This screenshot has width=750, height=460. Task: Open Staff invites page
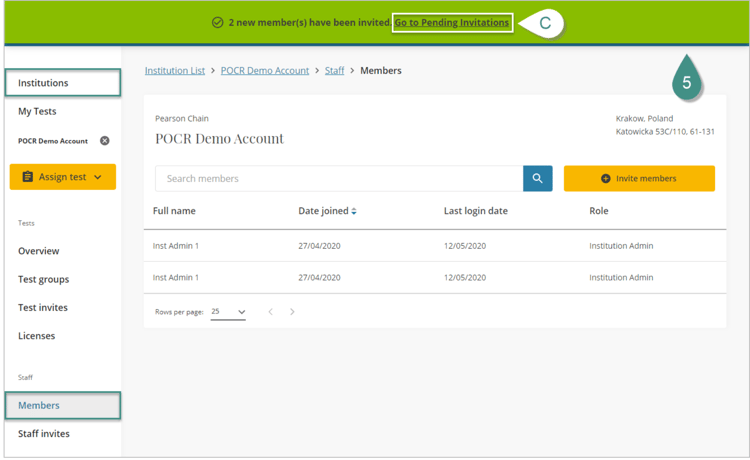click(44, 434)
